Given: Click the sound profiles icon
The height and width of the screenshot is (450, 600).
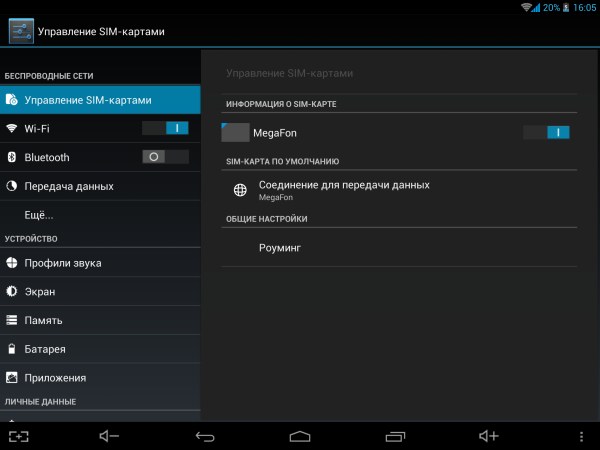Looking at the screenshot, I should [x=11, y=262].
